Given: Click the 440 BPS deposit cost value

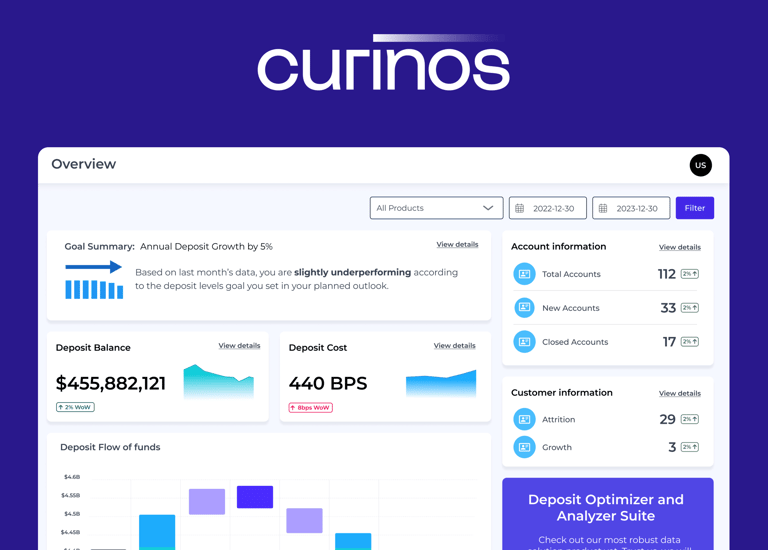Looking at the screenshot, I should click(x=328, y=383).
